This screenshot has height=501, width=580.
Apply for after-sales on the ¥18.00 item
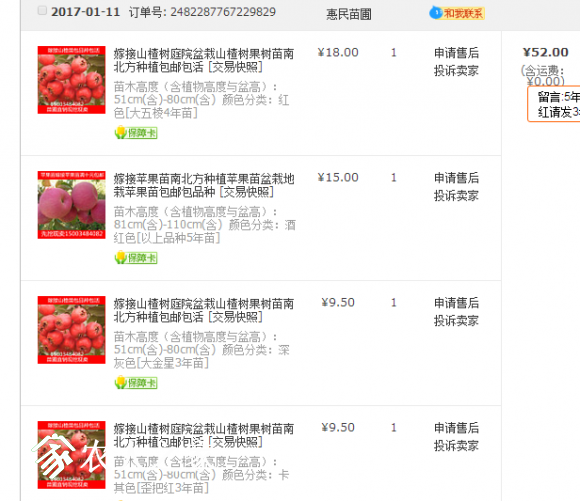(x=456, y=53)
